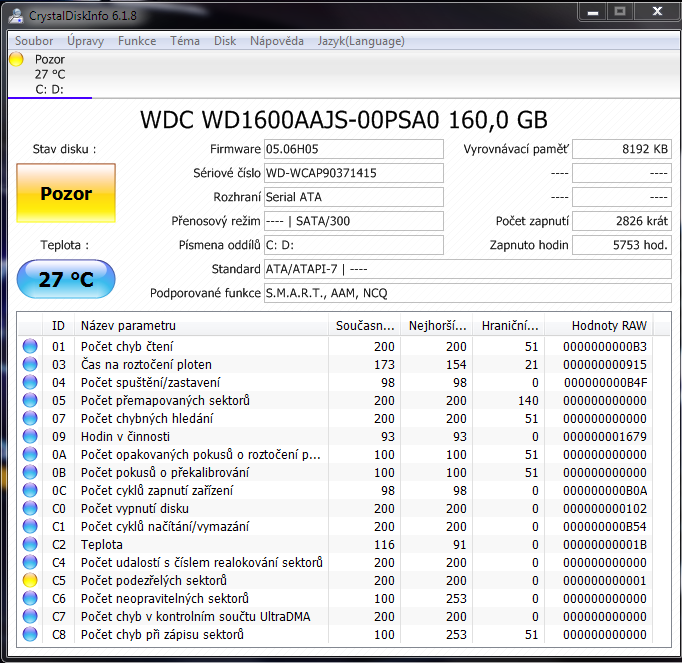This screenshot has height=663, width=682.
Task: Click the serial number field WD-WCAP90371415
Action: pos(354,173)
